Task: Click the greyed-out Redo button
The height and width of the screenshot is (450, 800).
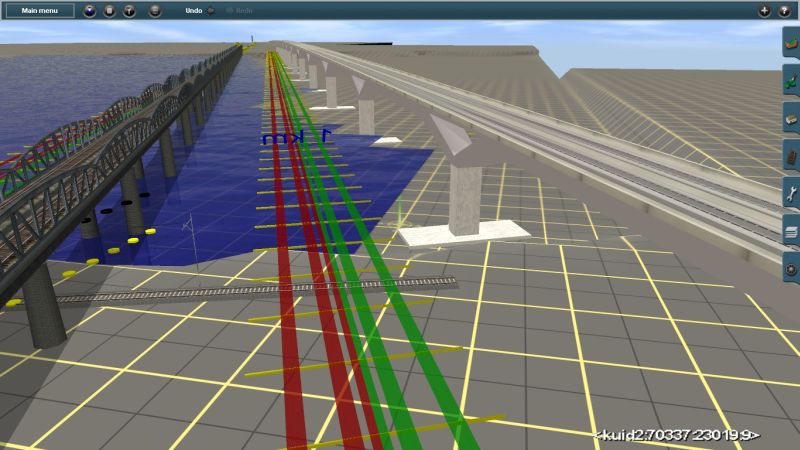Action: point(239,10)
